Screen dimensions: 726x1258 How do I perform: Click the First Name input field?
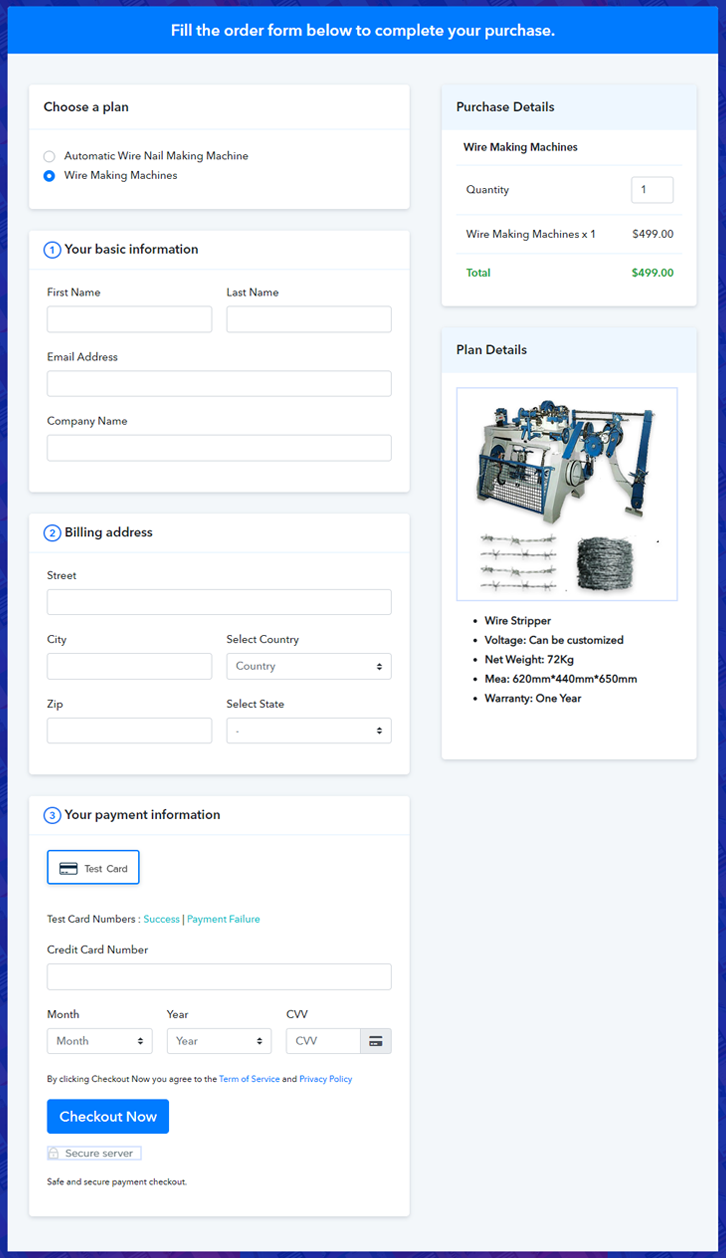[129, 319]
